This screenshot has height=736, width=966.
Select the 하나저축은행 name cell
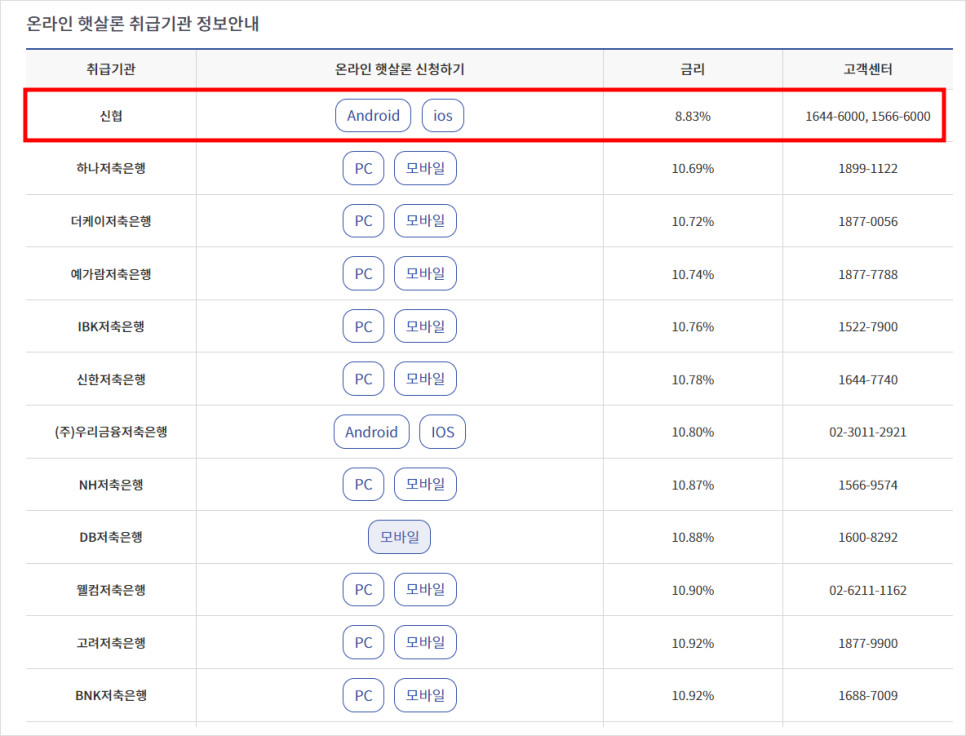111,168
